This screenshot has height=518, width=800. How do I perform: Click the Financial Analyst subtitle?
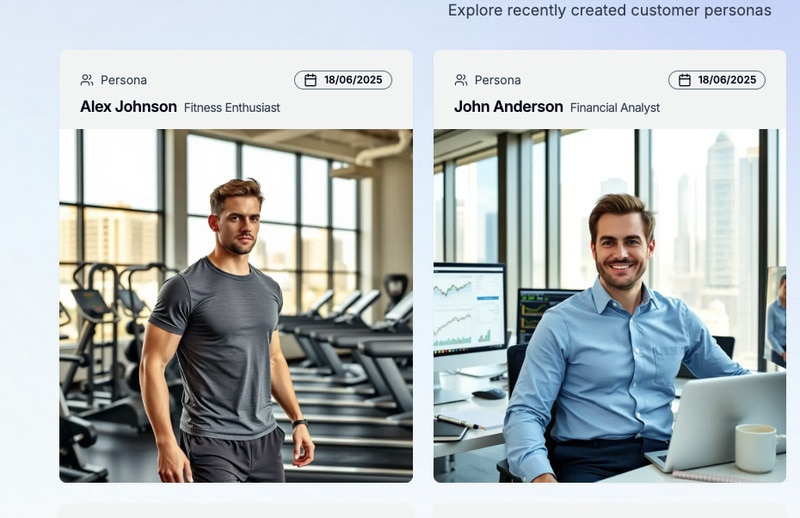615,108
